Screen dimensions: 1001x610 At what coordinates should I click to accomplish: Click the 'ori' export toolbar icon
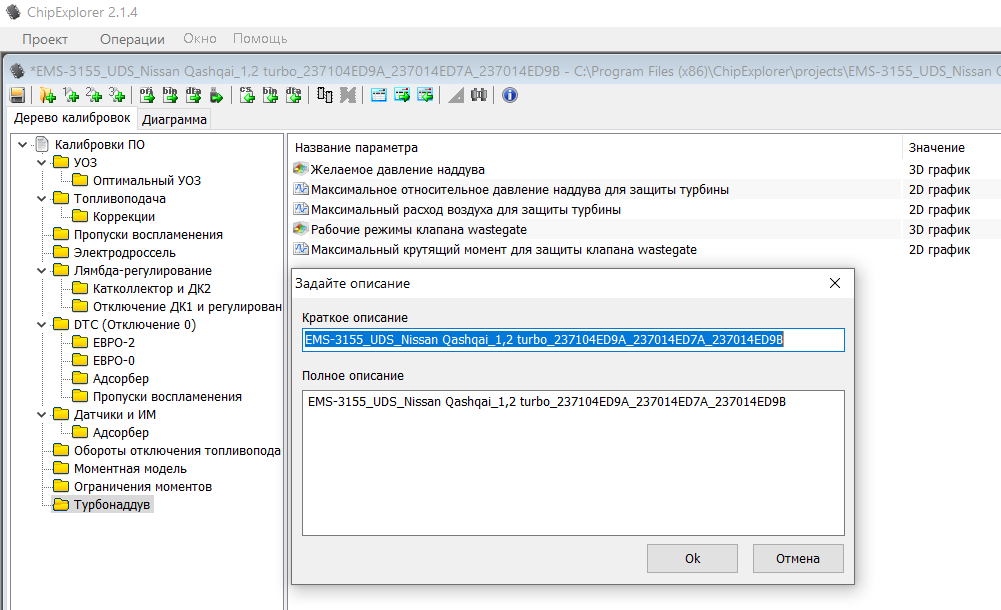click(x=148, y=95)
